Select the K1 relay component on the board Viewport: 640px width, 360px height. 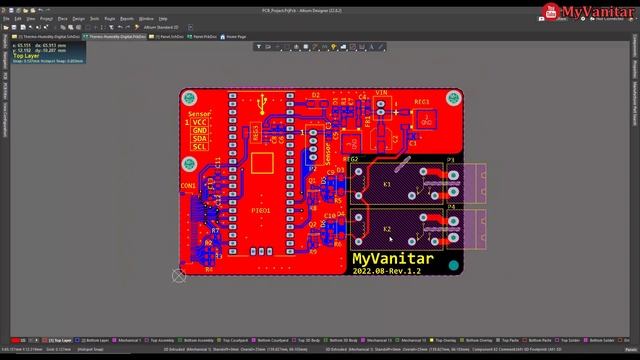click(x=396, y=184)
